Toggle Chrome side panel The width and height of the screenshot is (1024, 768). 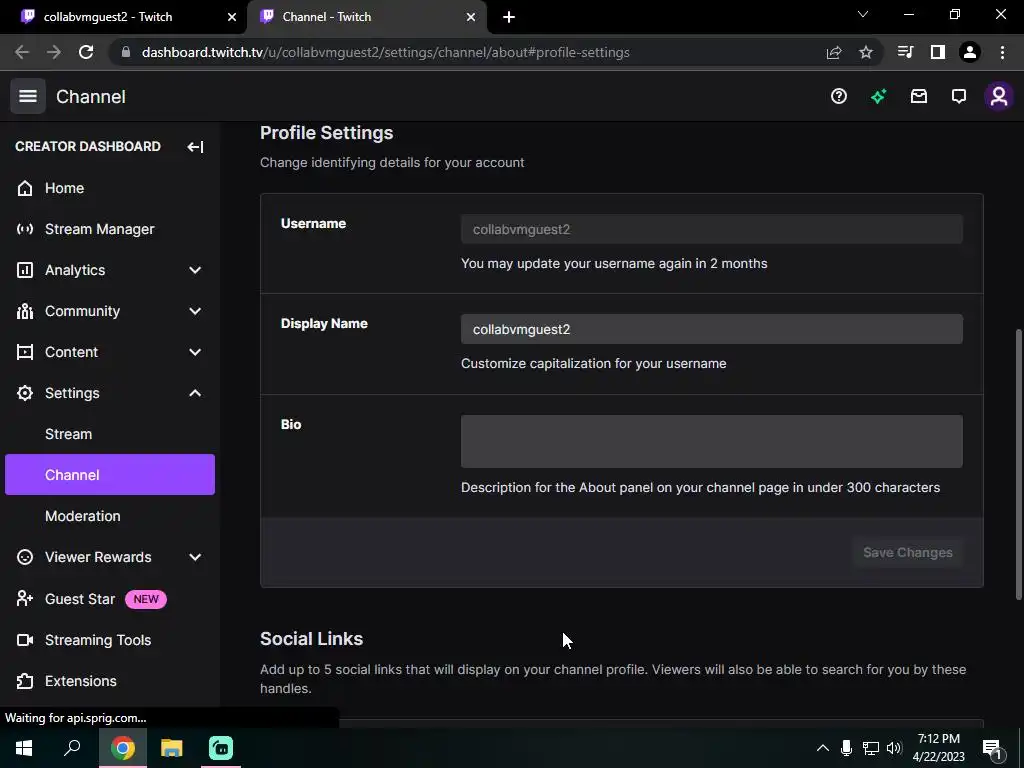point(938,52)
